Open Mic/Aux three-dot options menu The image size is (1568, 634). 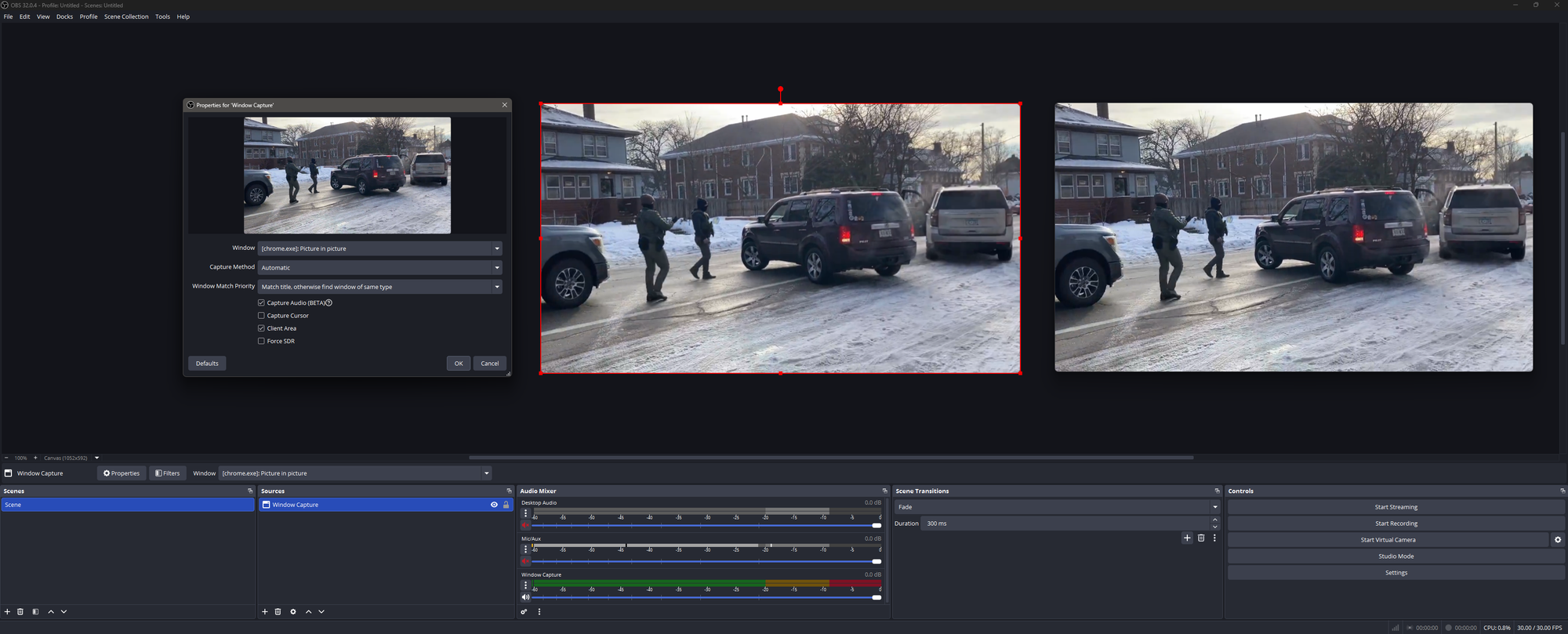(x=525, y=549)
